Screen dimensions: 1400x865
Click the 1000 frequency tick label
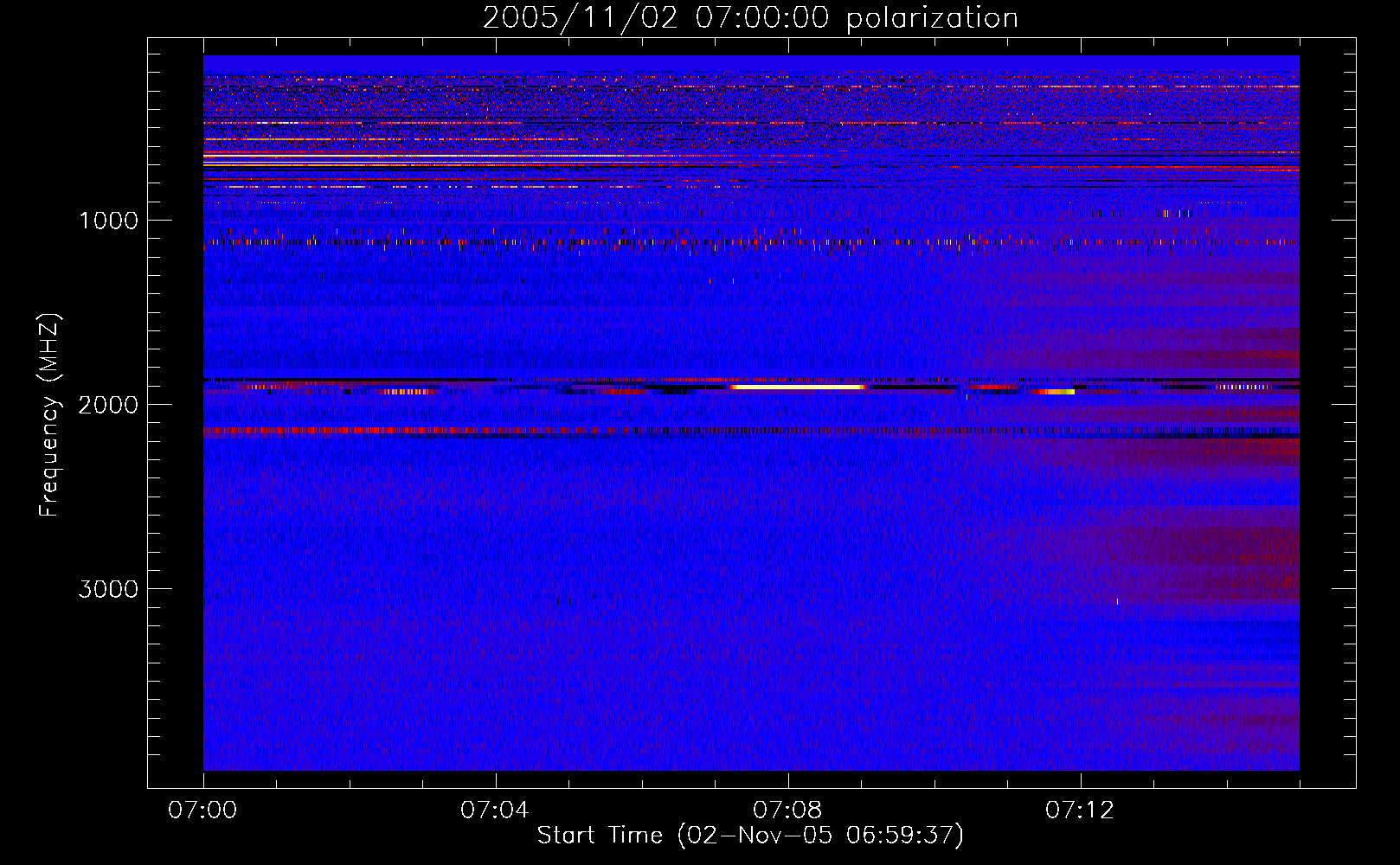pyautogui.click(x=108, y=221)
